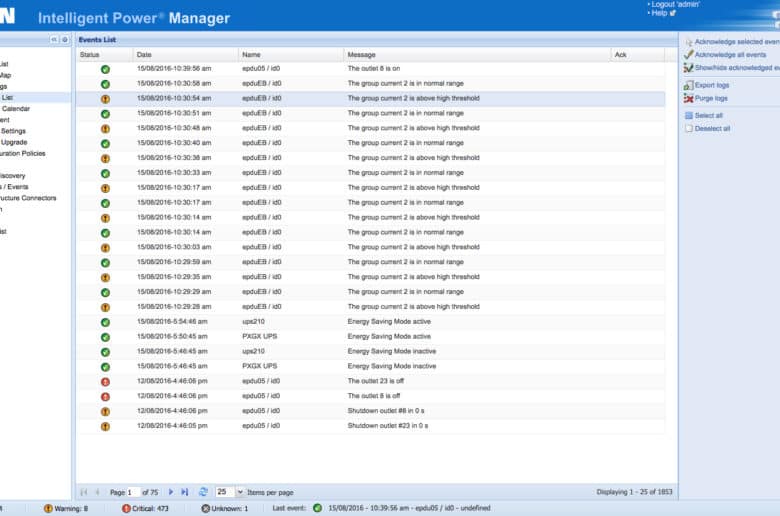The height and width of the screenshot is (516, 780).
Task: Click the Unknown status icon in footer
Action: 205,509
